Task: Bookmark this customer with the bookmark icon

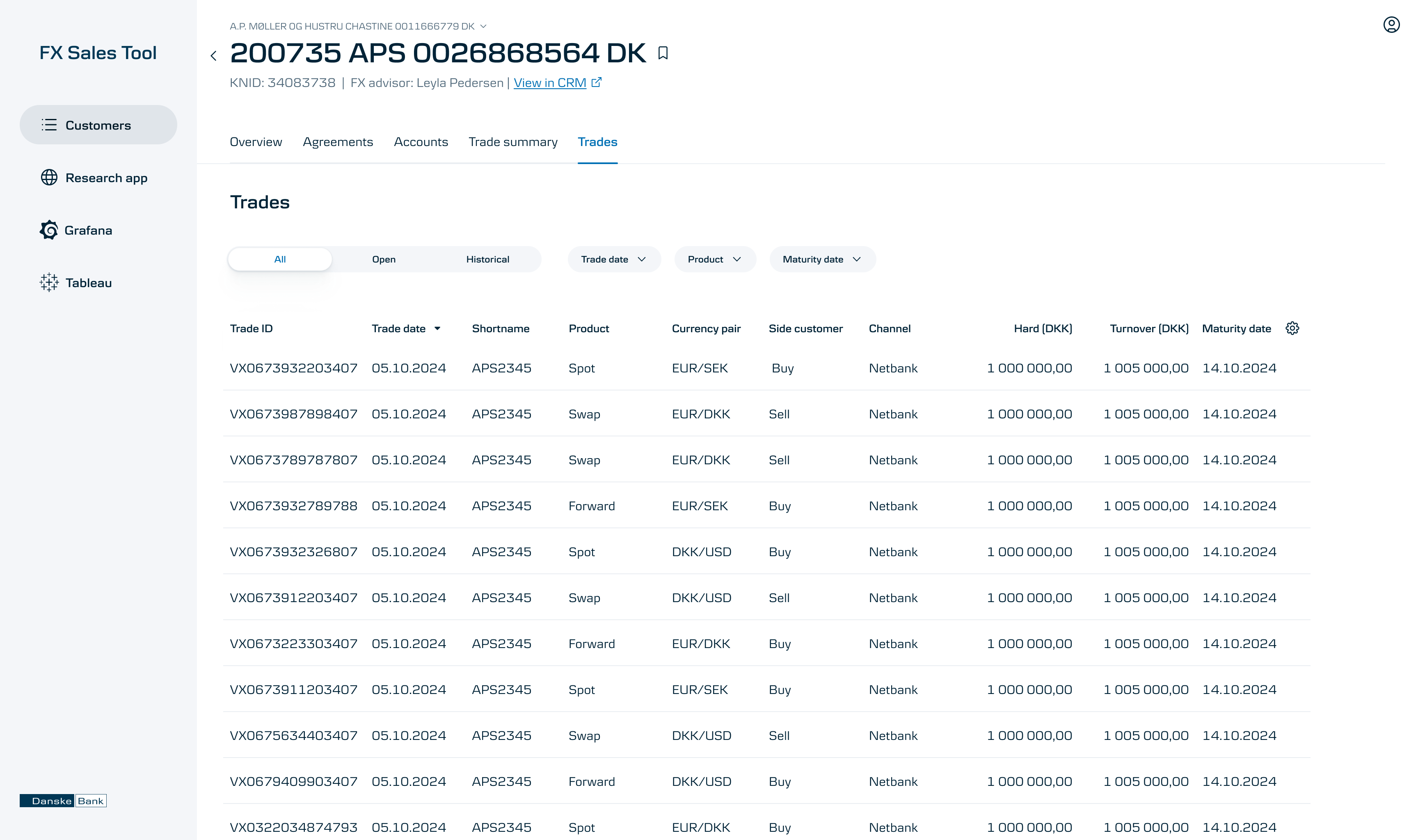Action: pos(663,53)
